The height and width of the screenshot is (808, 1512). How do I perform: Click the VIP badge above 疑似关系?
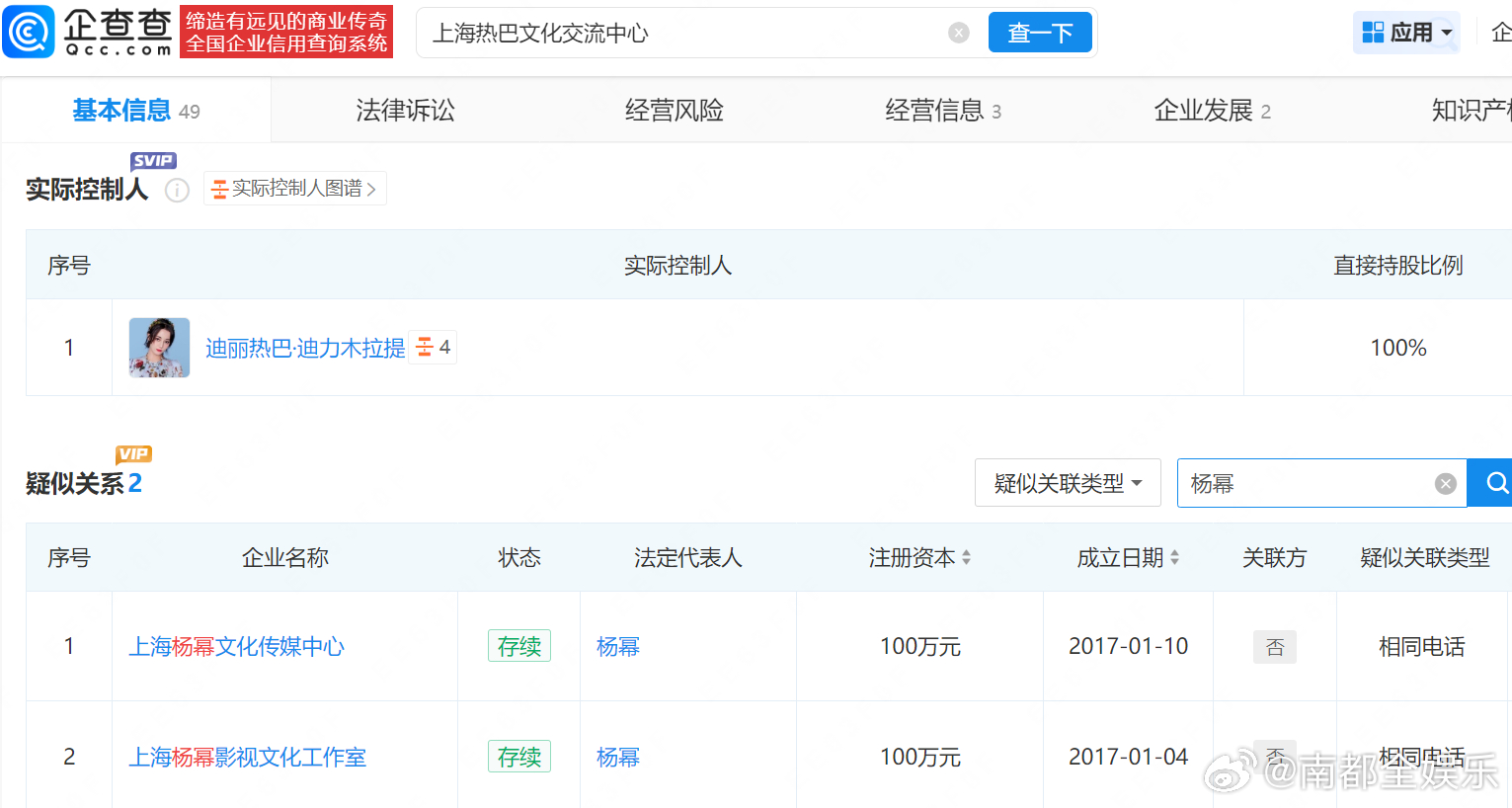pos(133,454)
